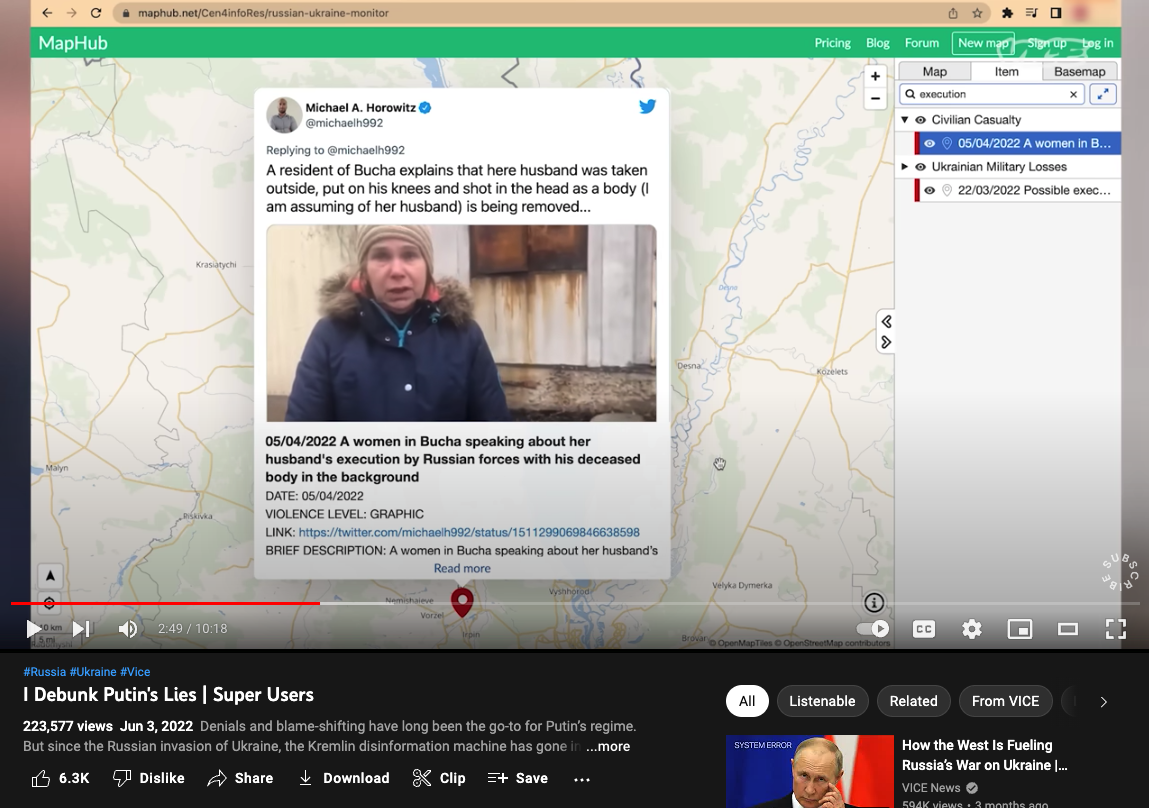Screen dimensions: 1149x808
Task: Go to next map item chevron
Action: 886,342
